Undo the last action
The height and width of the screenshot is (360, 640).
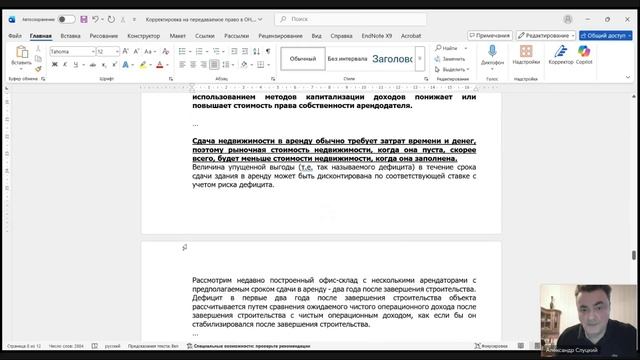click(x=95, y=19)
